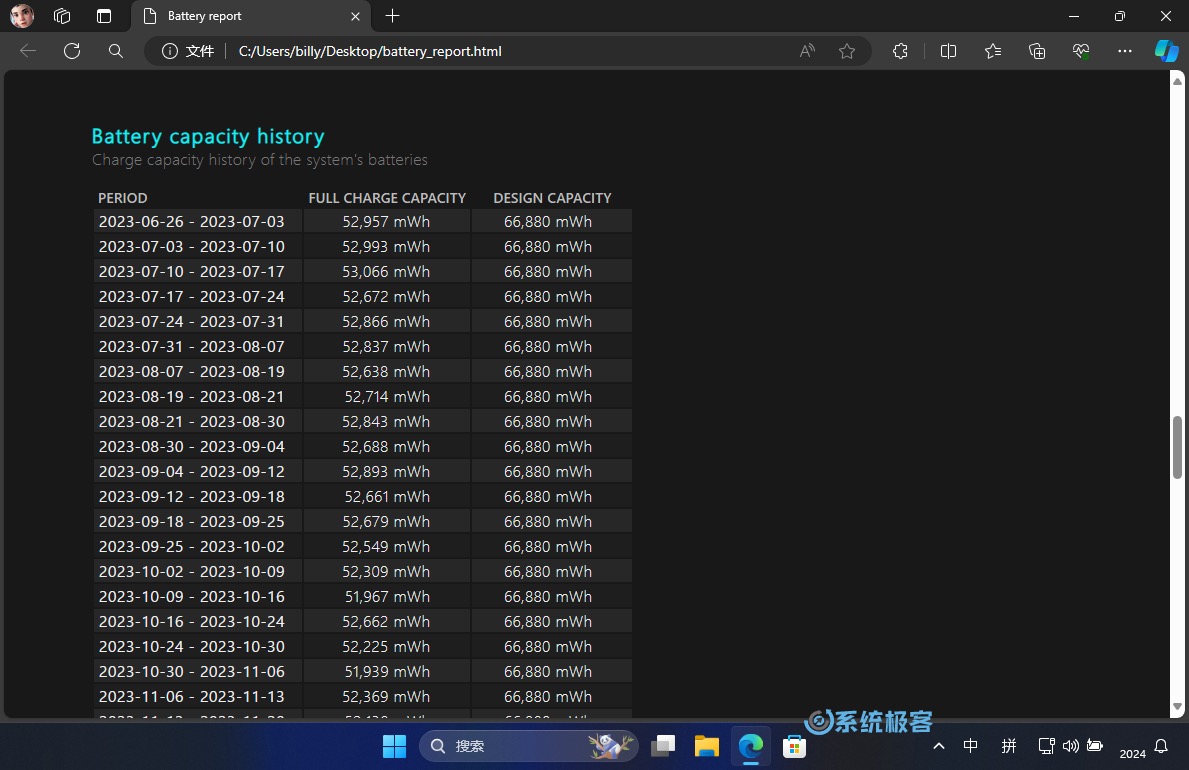Launch the Copilot sidebar
Image resolution: width=1189 pixels, height=770 pixels.
pyautogui.click(x=1166, y=51)
